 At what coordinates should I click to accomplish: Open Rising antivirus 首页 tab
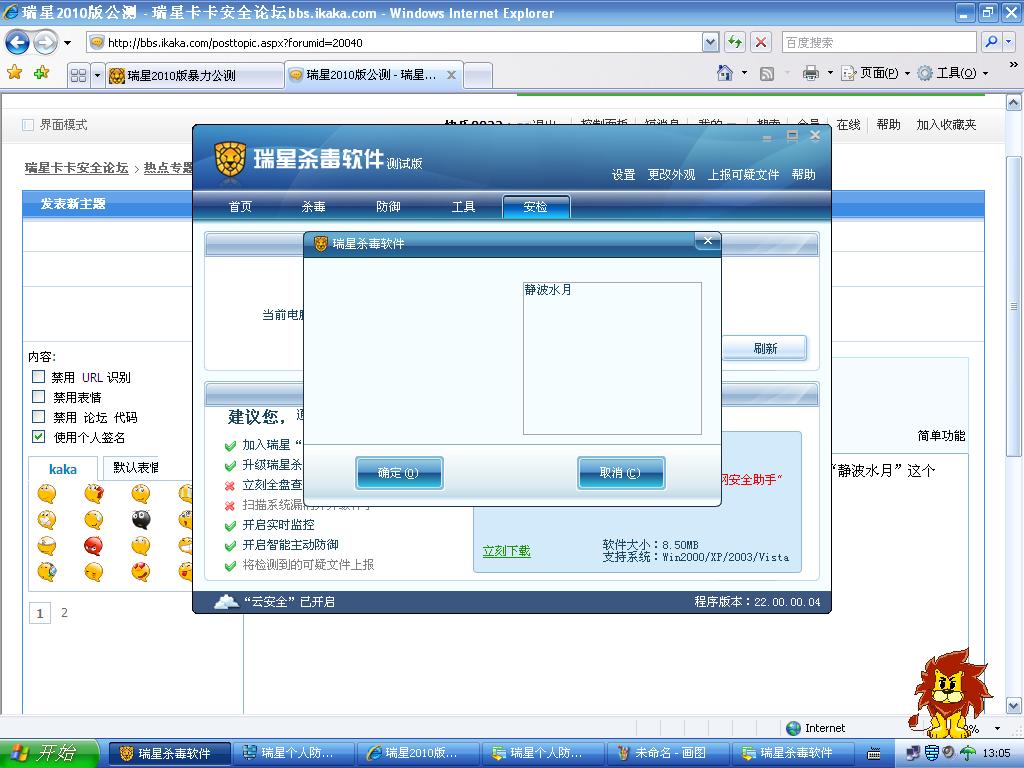click(x=240, y=206)
